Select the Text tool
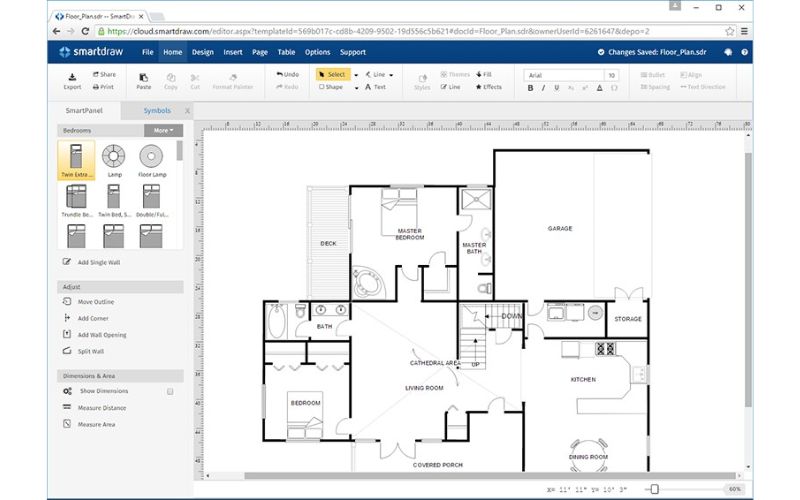The width and height of the screenshot is (800, 500). coord(376,87)
